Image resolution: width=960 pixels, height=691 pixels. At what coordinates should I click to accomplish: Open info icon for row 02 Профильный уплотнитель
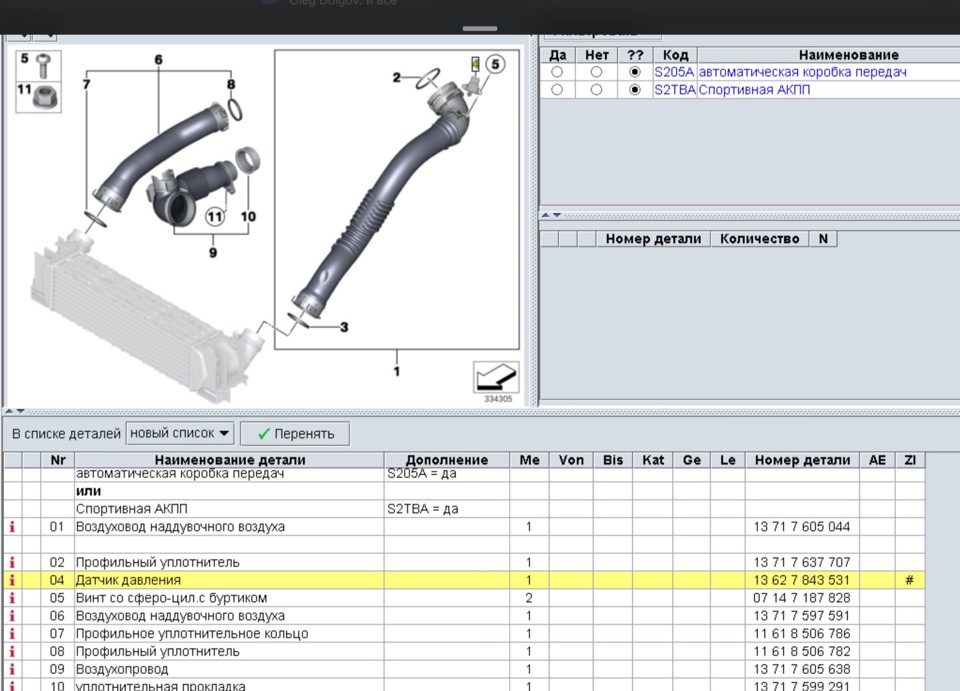12,563
